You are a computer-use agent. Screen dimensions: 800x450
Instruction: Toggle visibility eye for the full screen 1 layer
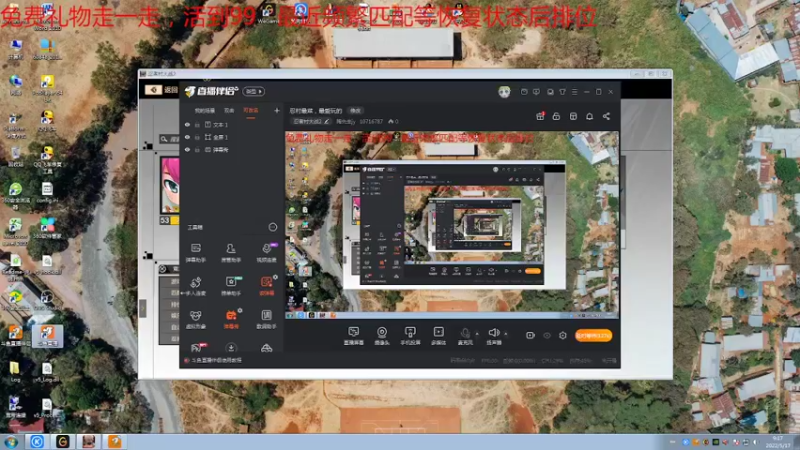187,137
